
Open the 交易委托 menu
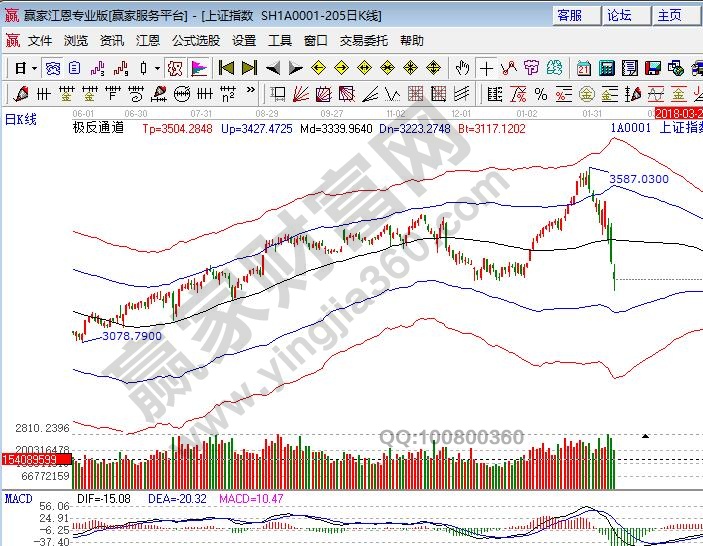click(363, 41)
